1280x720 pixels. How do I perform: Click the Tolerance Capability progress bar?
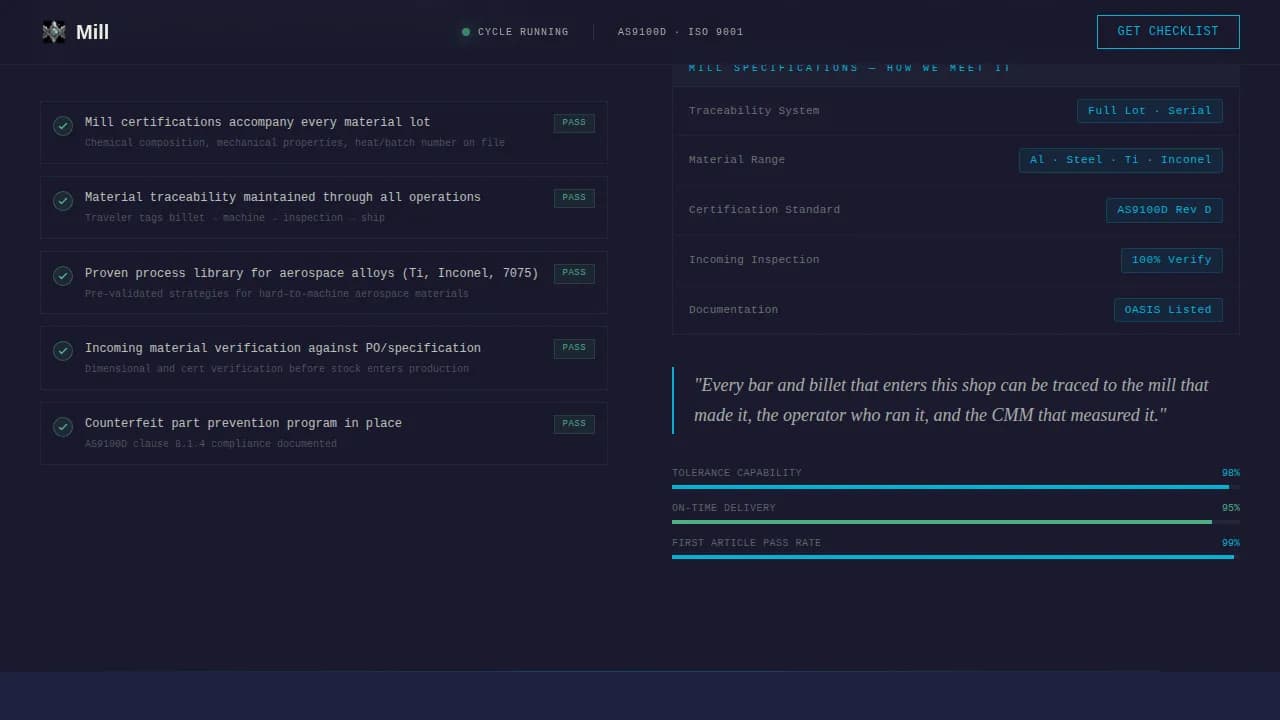(x=949, y=487)
